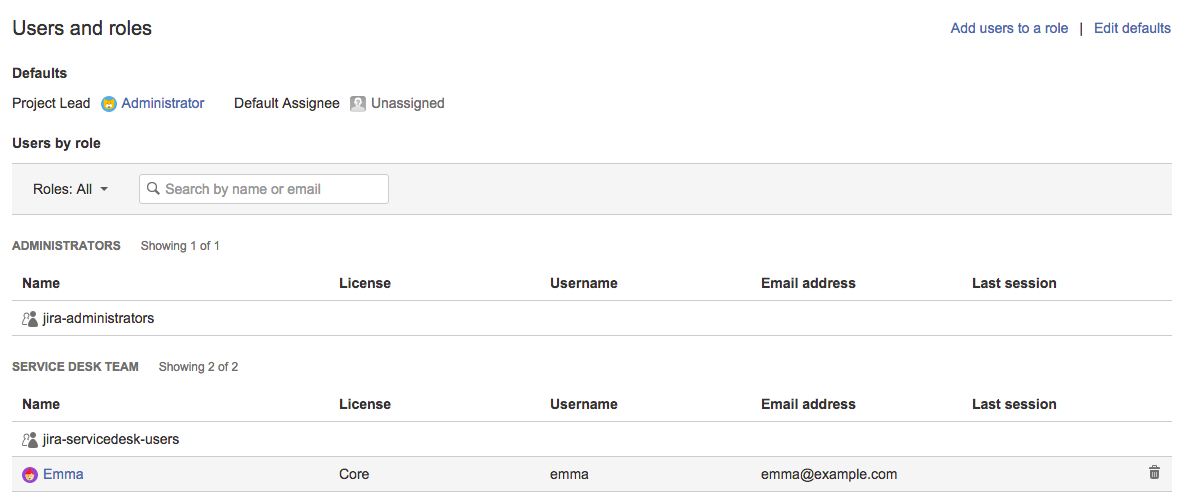This screenshot has height=504, width=1187.
Task: Click the Service Desk Team License header
Action: coord(365,404)
